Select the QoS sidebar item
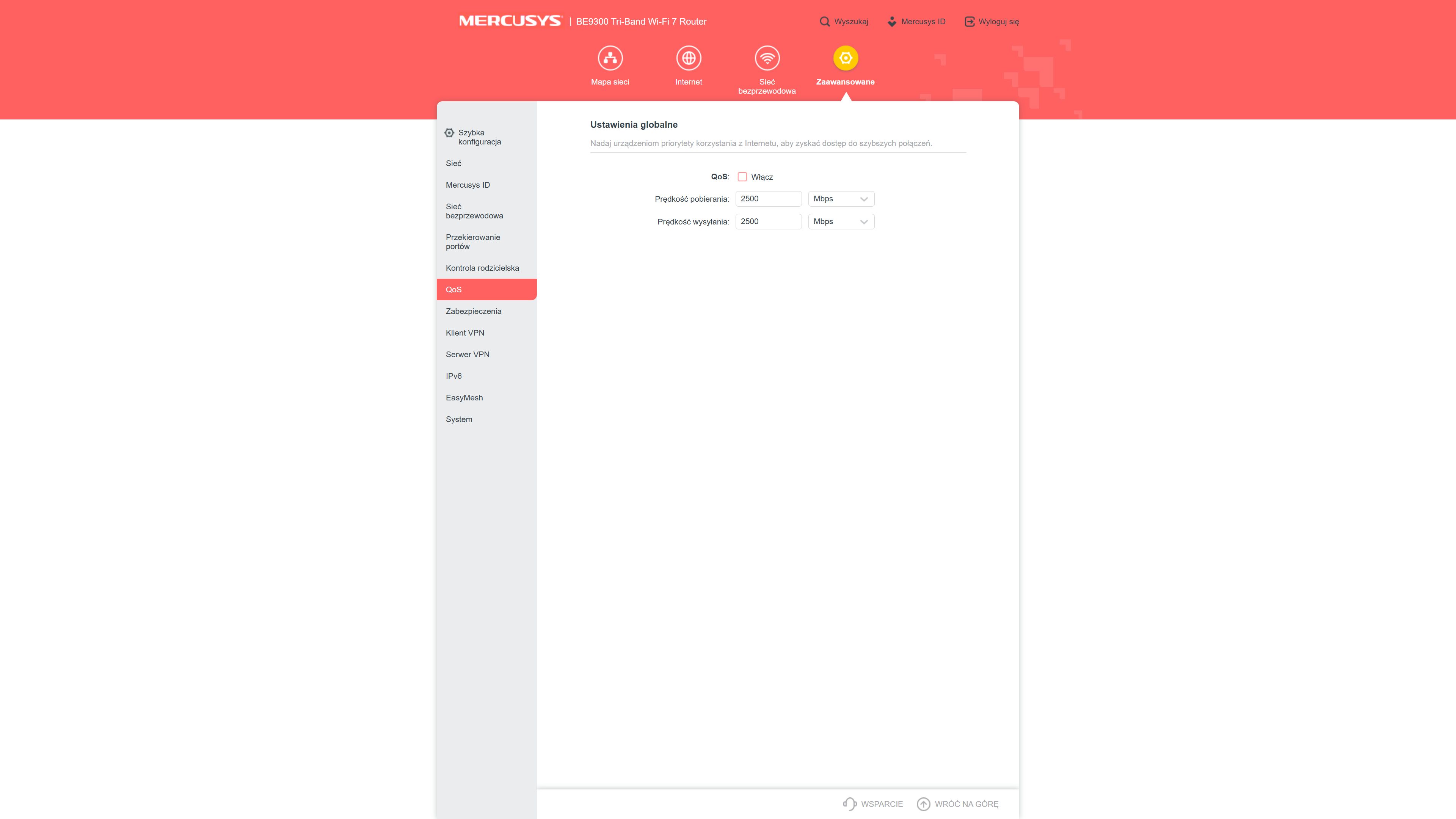The width and height of the screenshot is (1456, 819). [486, 289]
